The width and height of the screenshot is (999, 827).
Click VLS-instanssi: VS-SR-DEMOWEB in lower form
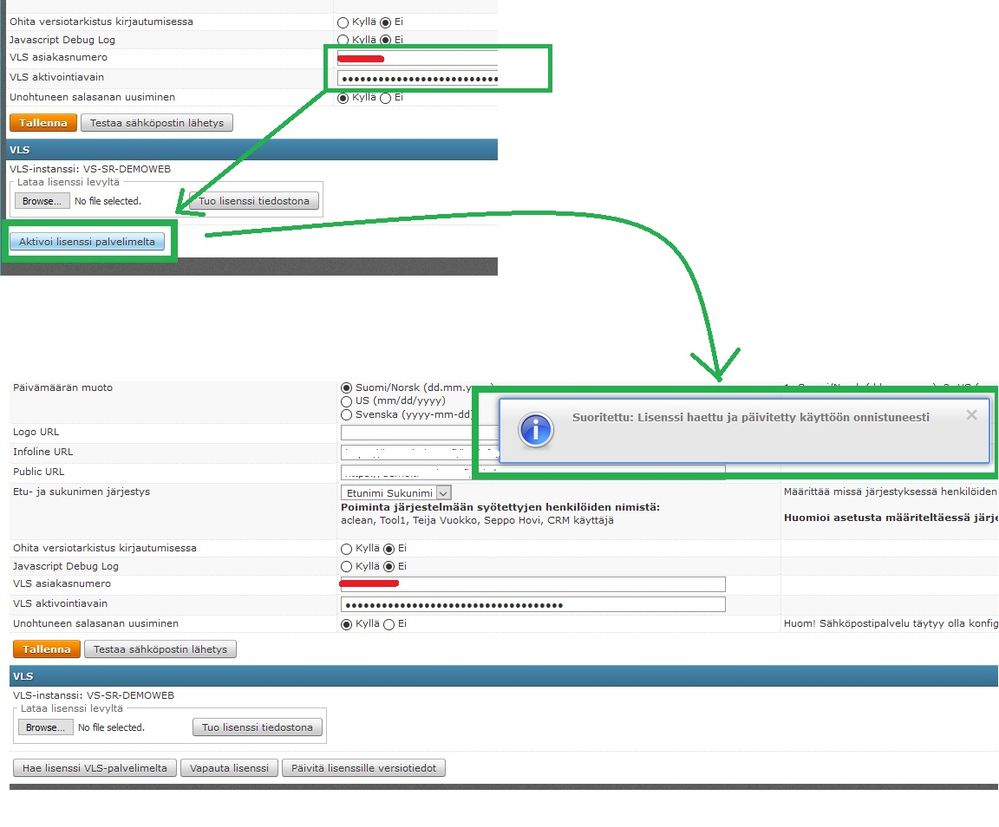94,695
